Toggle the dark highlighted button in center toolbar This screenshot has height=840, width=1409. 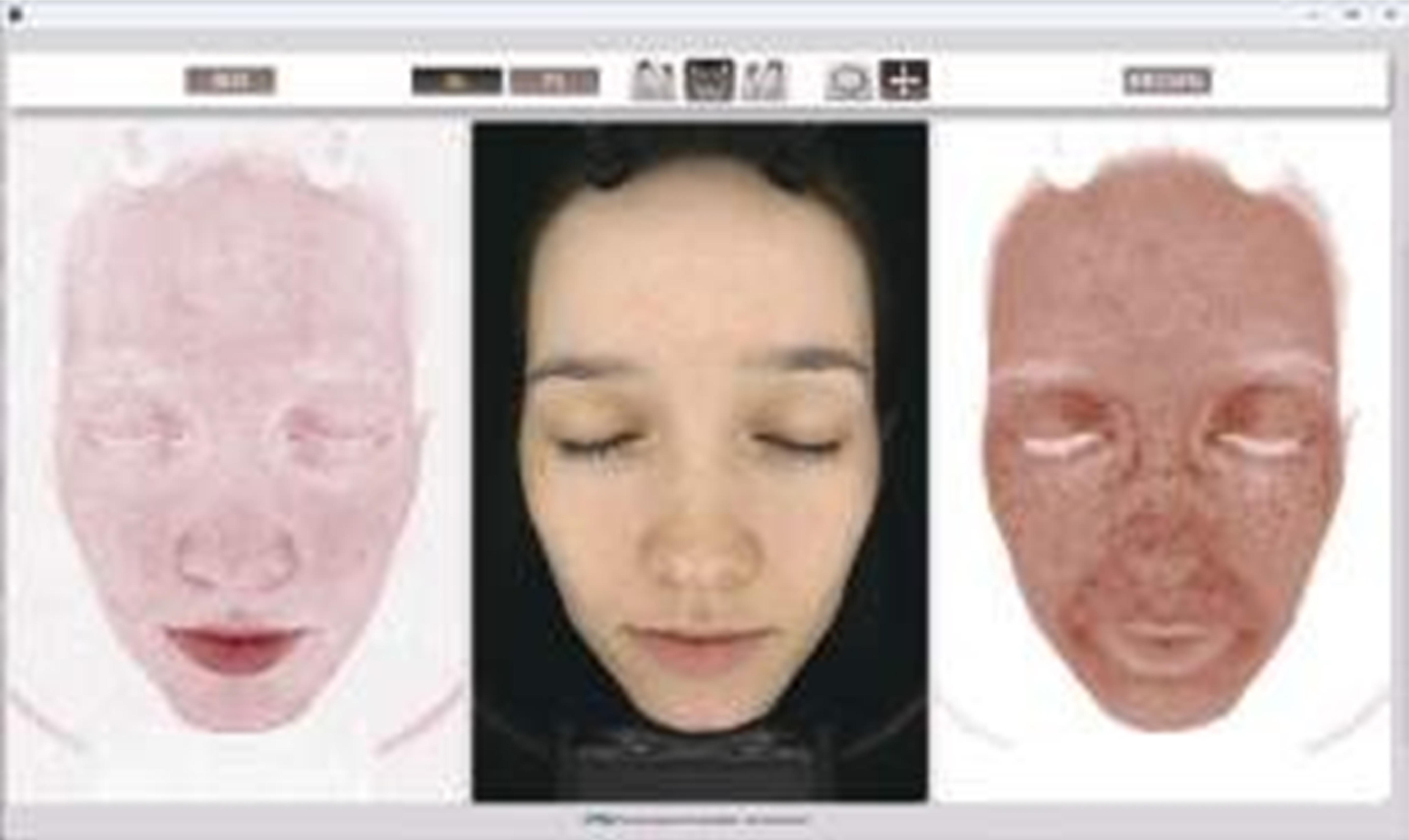pos(456,81)
